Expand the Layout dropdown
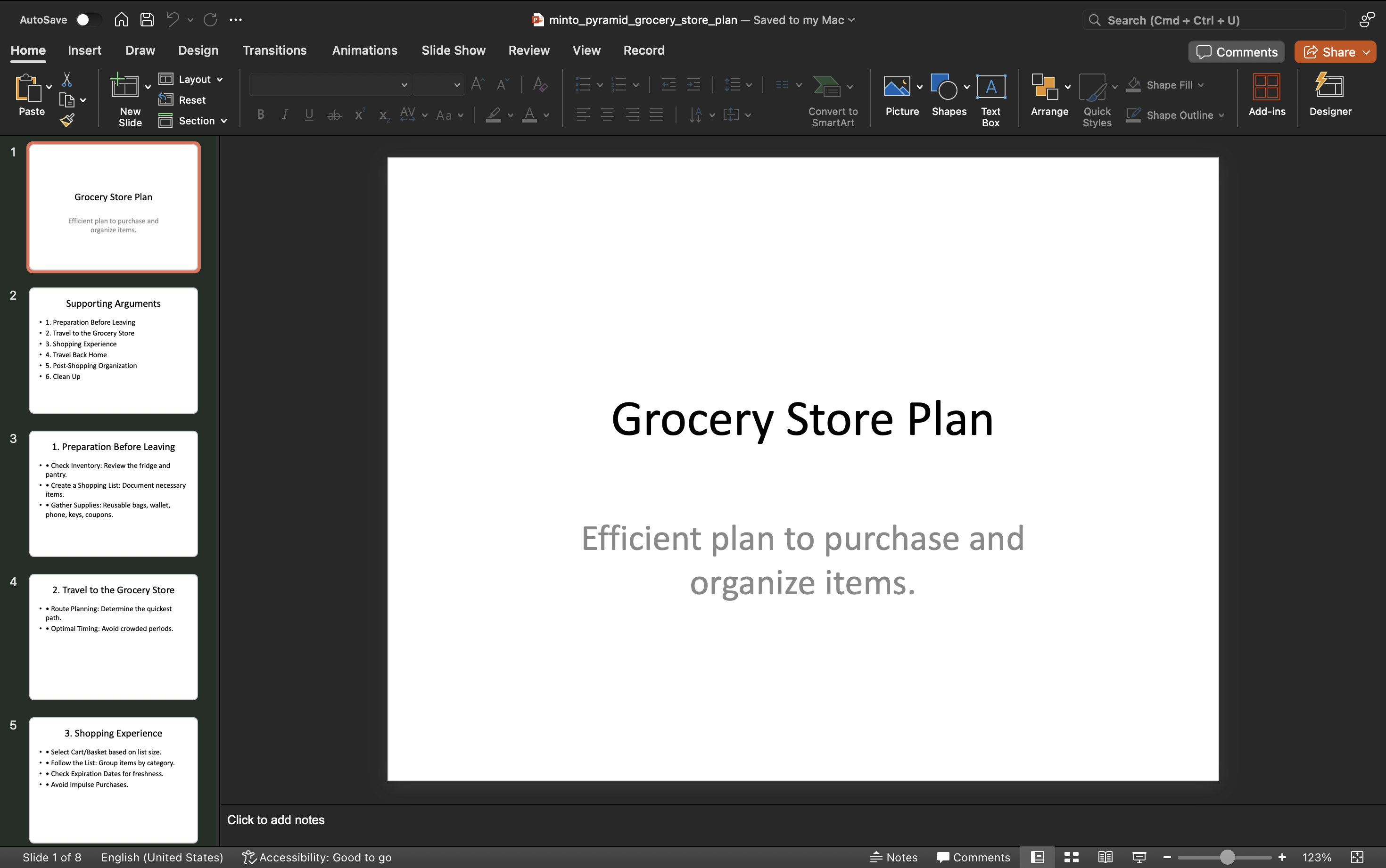The image size is (1386, 868). 220,79
